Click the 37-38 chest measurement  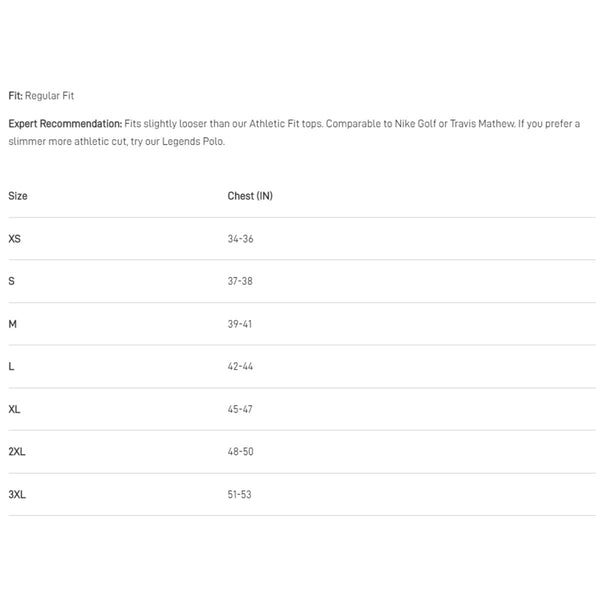coord(240,281)
